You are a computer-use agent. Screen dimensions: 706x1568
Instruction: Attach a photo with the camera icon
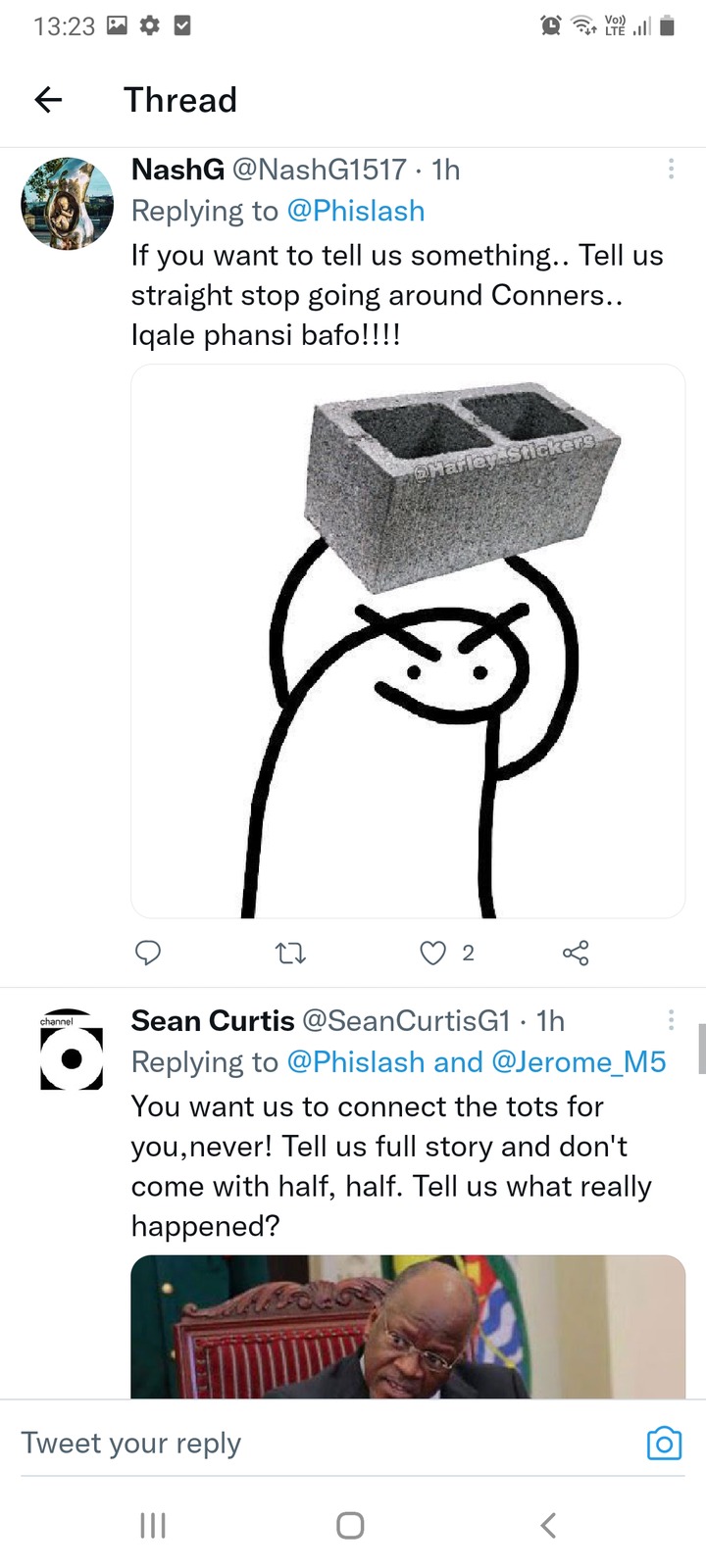(x=664, y=1443)
